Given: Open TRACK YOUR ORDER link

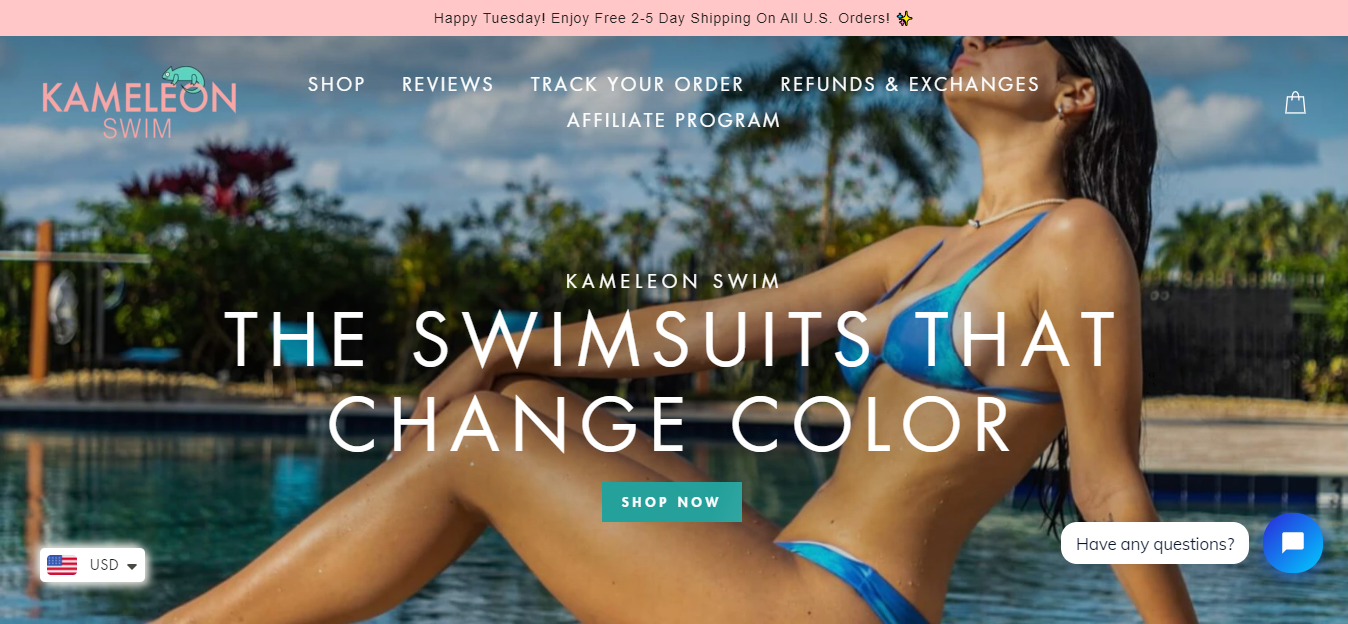Looking at the screenshot, I should coord(637,84).
